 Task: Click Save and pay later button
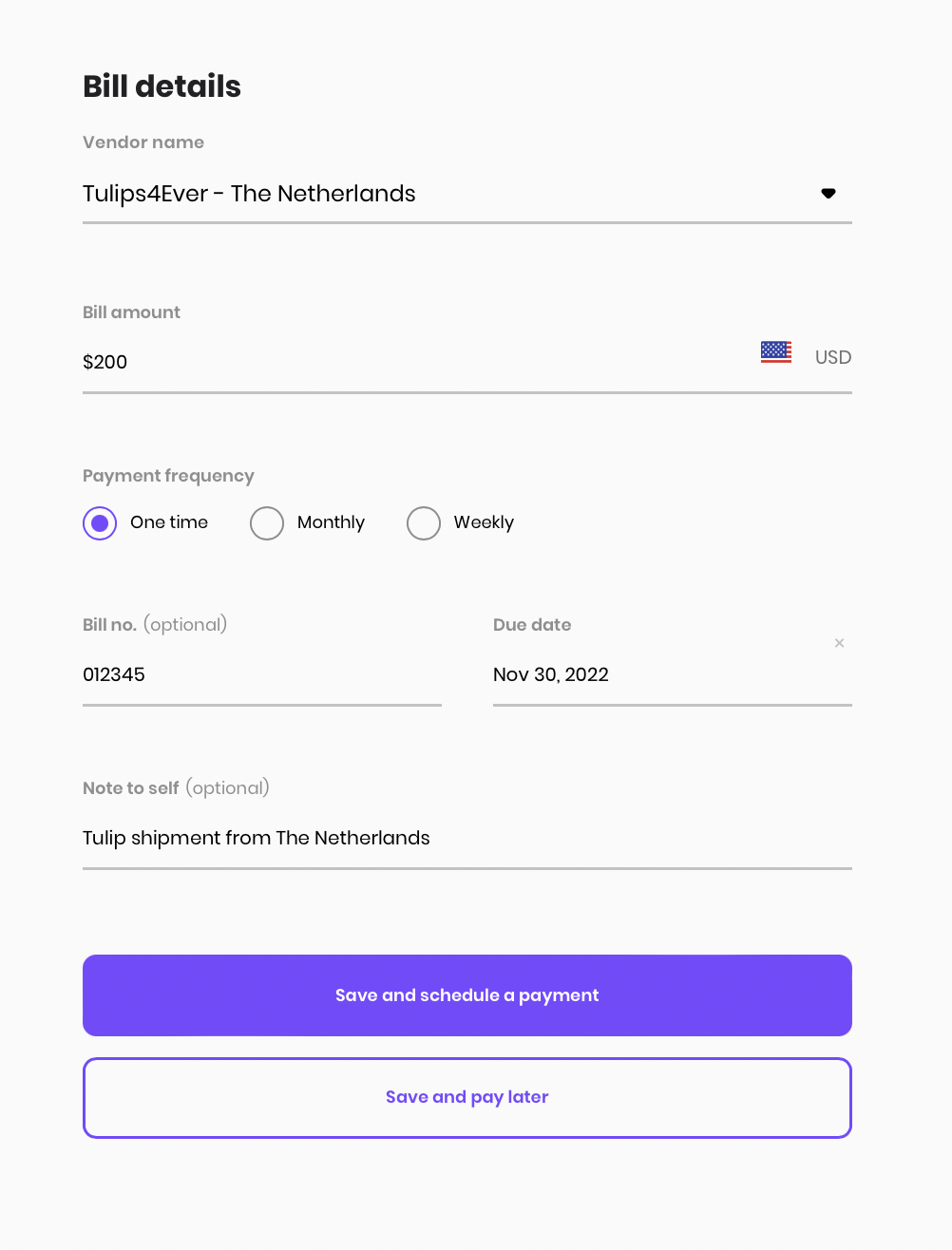coord(467,1098)
